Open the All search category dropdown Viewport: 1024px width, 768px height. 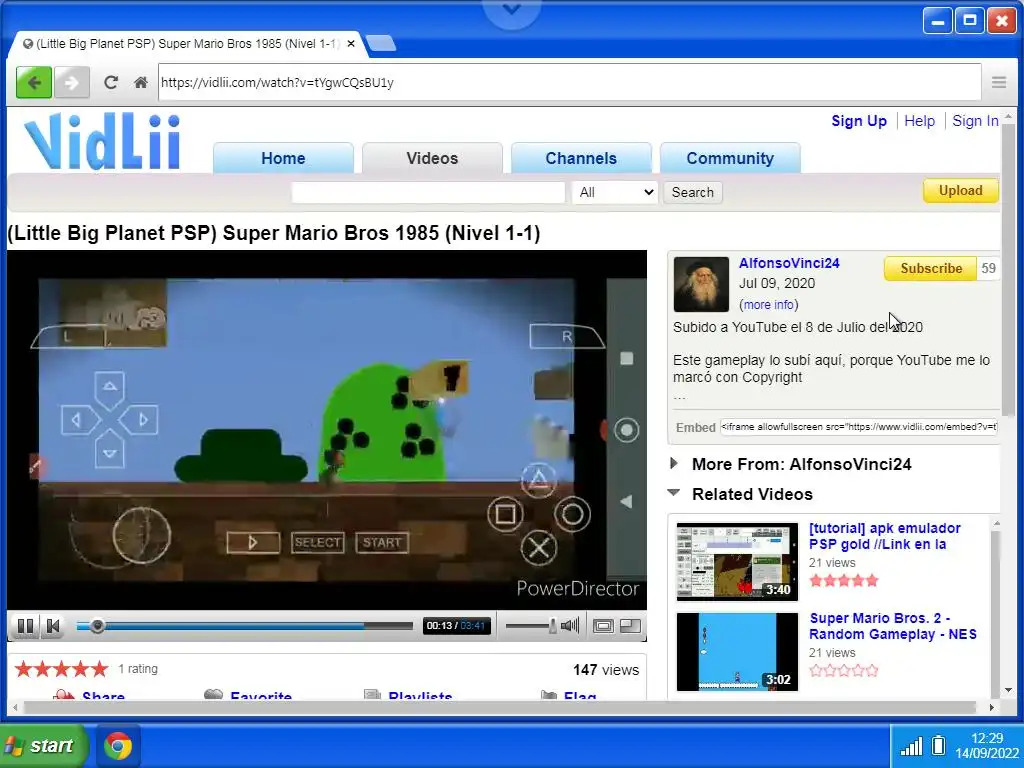[x=615, y=192]
